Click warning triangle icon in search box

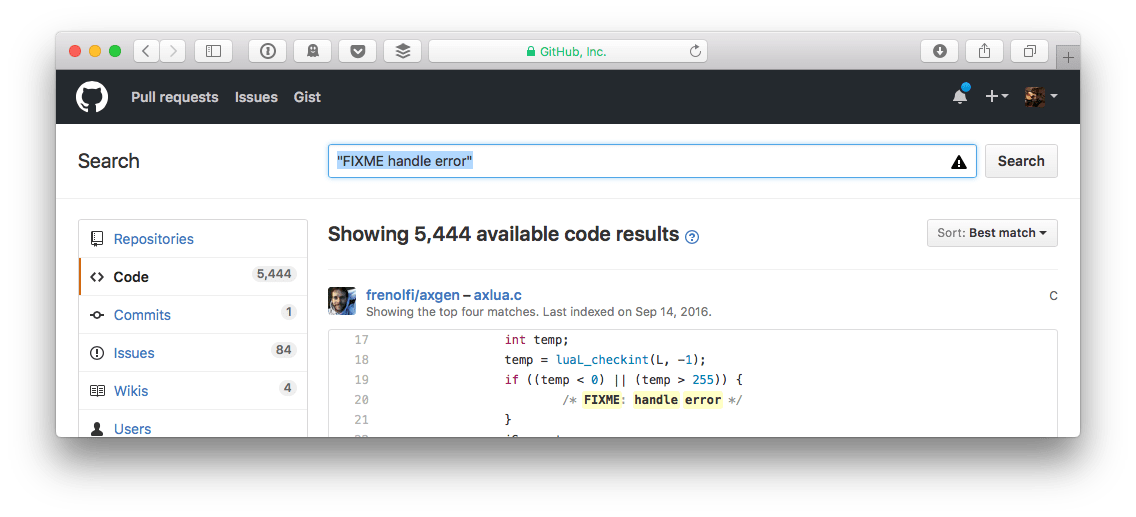coord(958,162)
